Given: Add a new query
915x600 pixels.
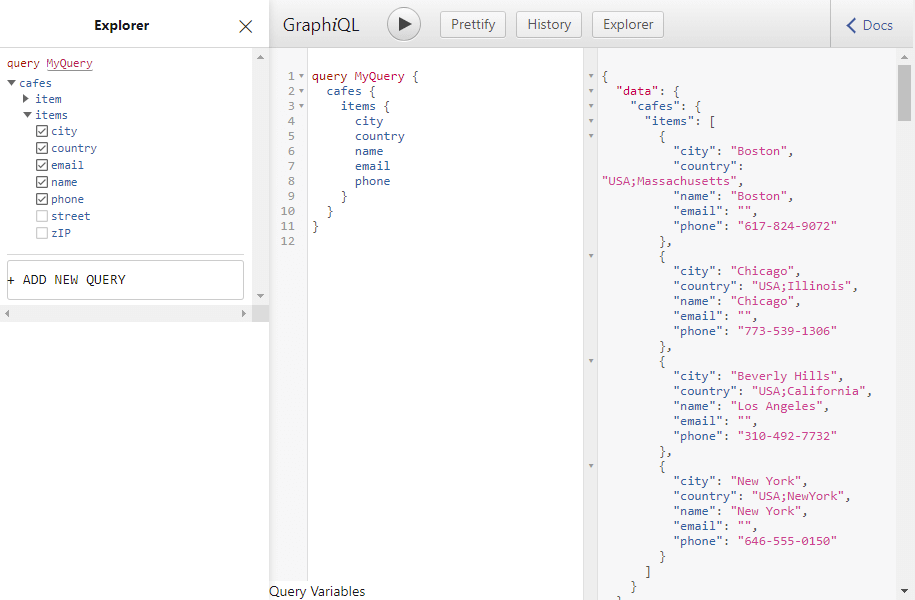Looking at the screenshot, I should pos(125,280).
